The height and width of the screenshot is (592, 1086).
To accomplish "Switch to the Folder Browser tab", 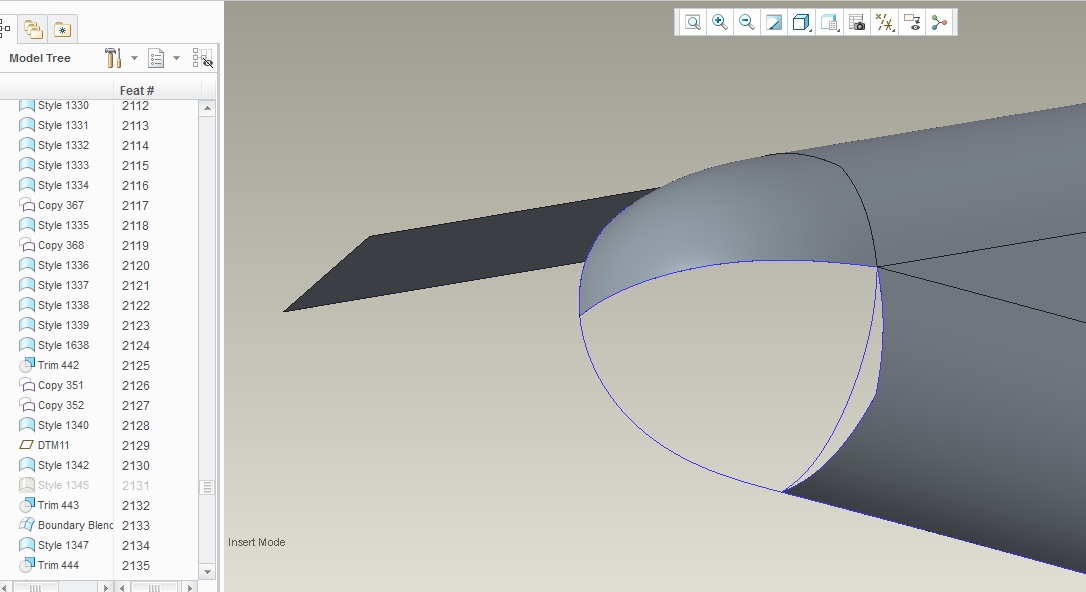I will [33, 30].
